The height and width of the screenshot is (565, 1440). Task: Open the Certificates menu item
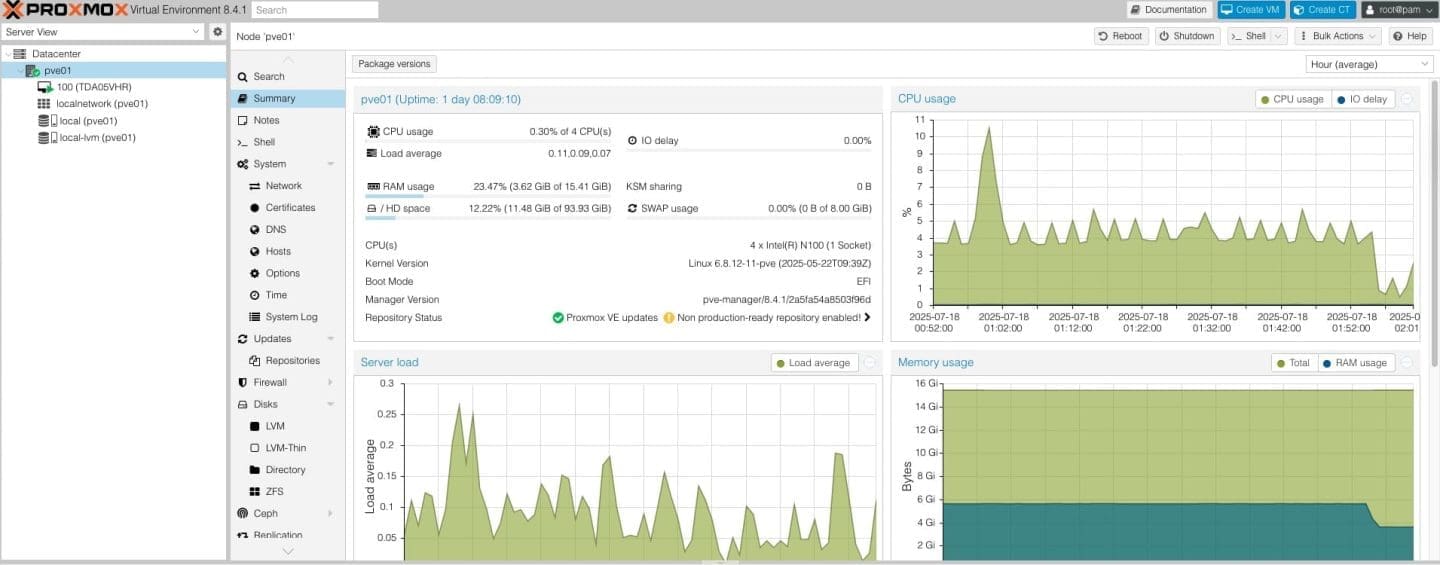289,208
